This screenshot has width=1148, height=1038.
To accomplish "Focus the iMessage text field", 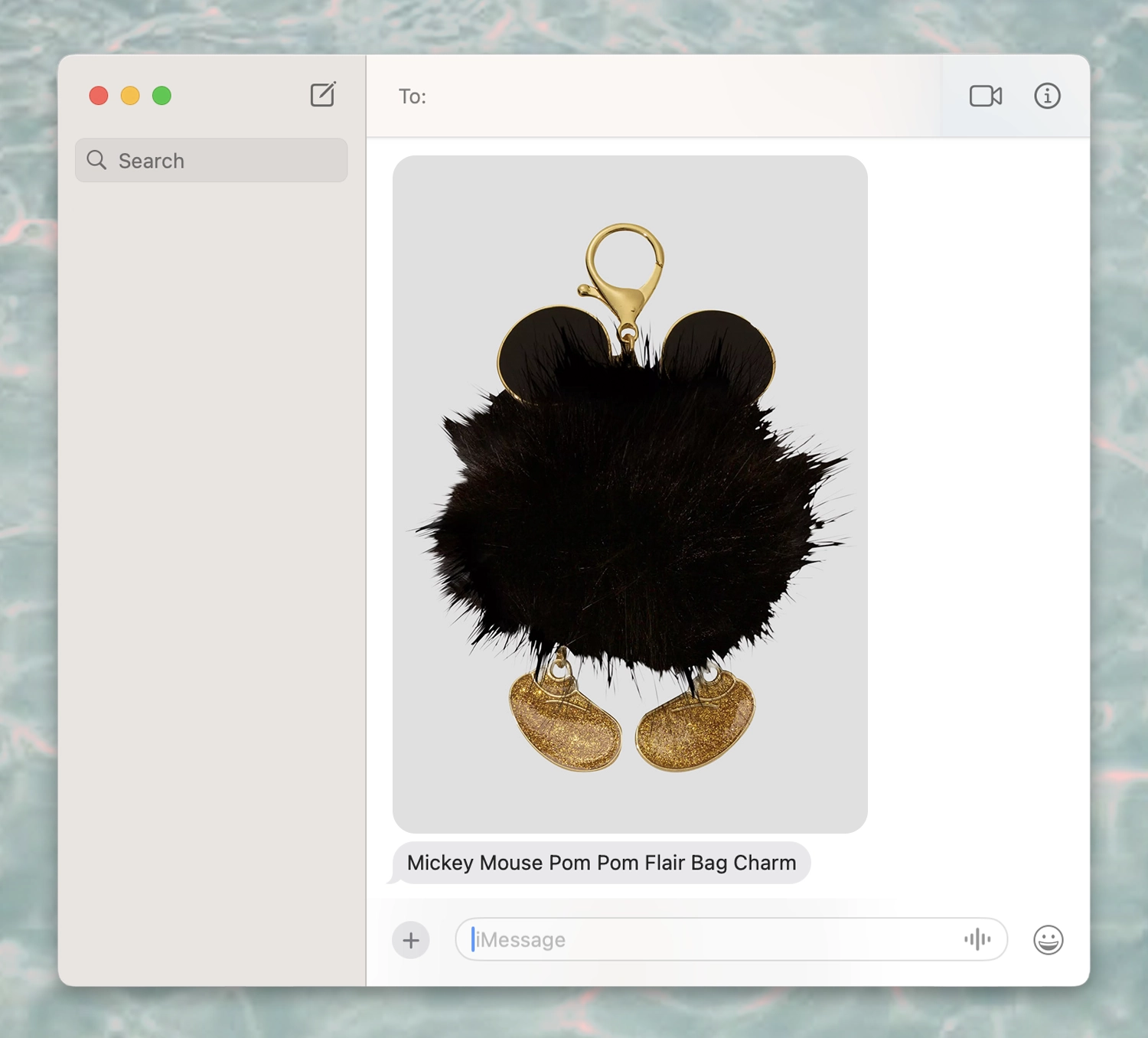I will [731, 939].
